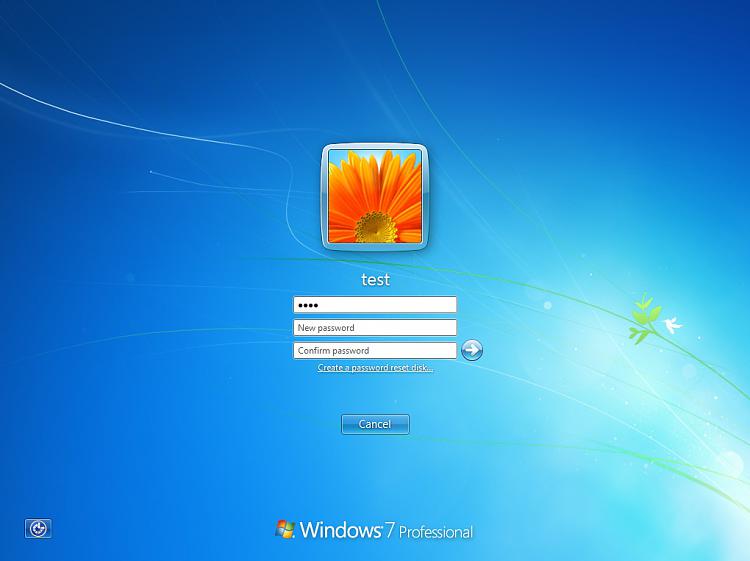
Task: Cancel the password change
Action: click(375, 424)
